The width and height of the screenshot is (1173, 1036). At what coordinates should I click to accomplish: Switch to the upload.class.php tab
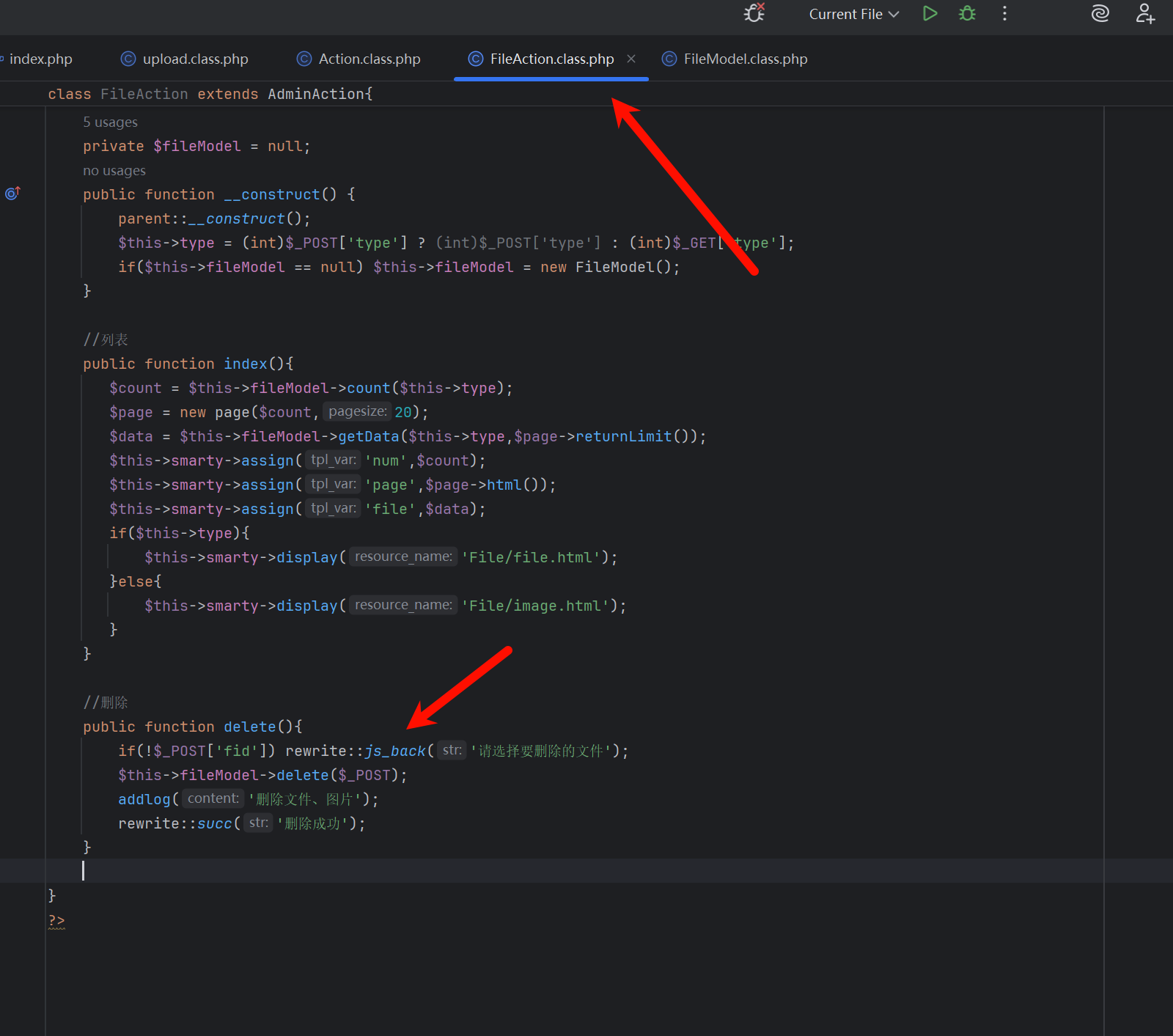coord(195,59)
